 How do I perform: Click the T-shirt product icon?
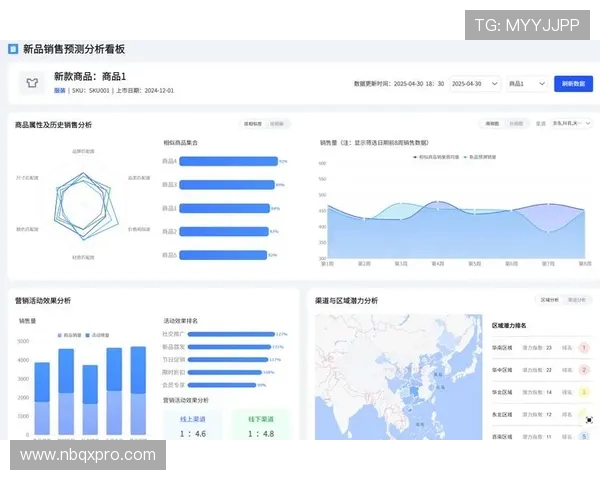click(x=32, y=83)
